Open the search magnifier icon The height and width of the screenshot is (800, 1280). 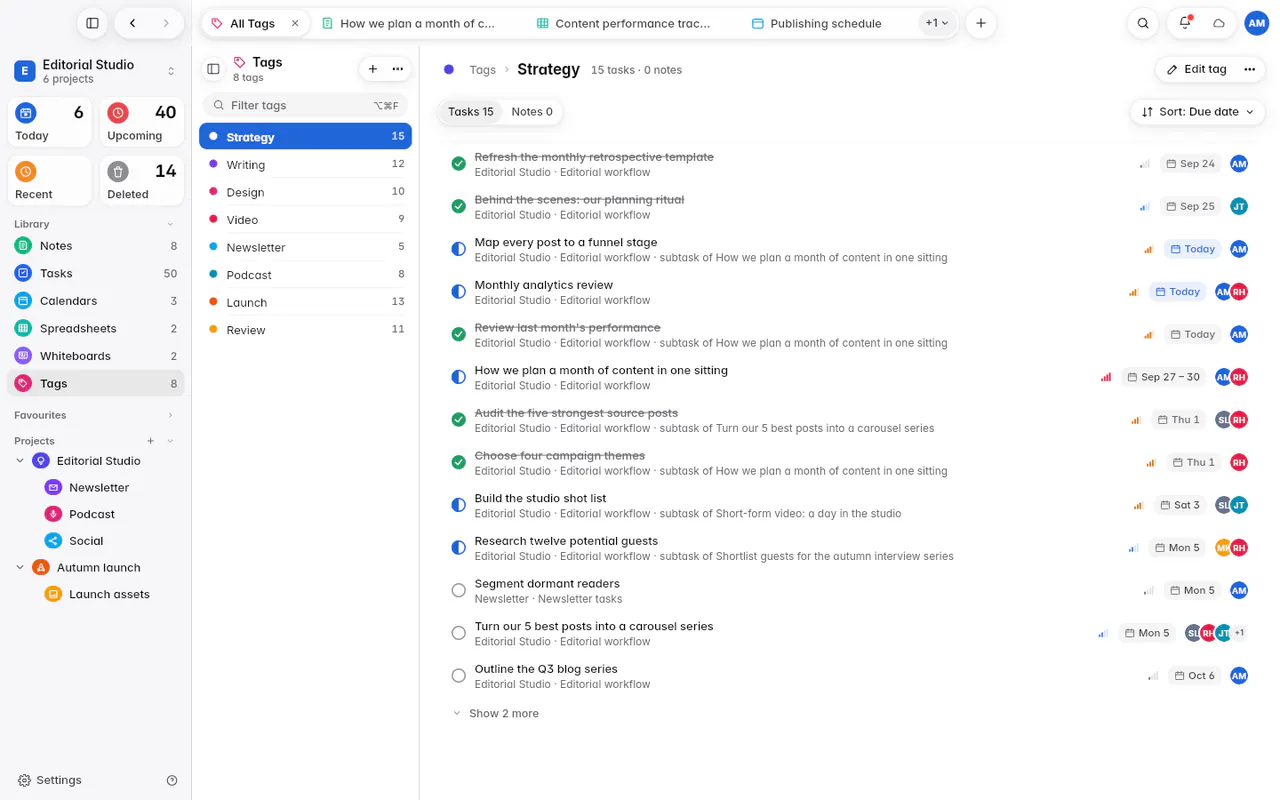(x=1143, y=23)
